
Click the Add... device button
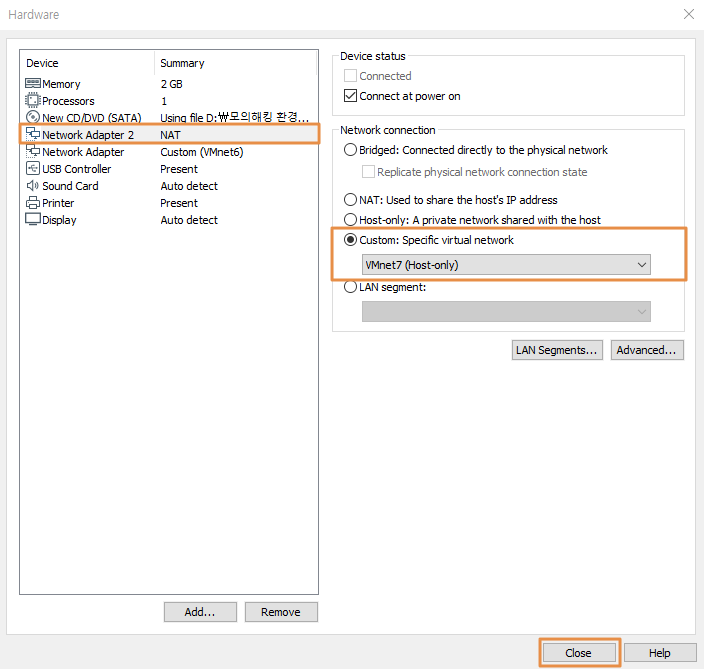(x=200, y=612)
